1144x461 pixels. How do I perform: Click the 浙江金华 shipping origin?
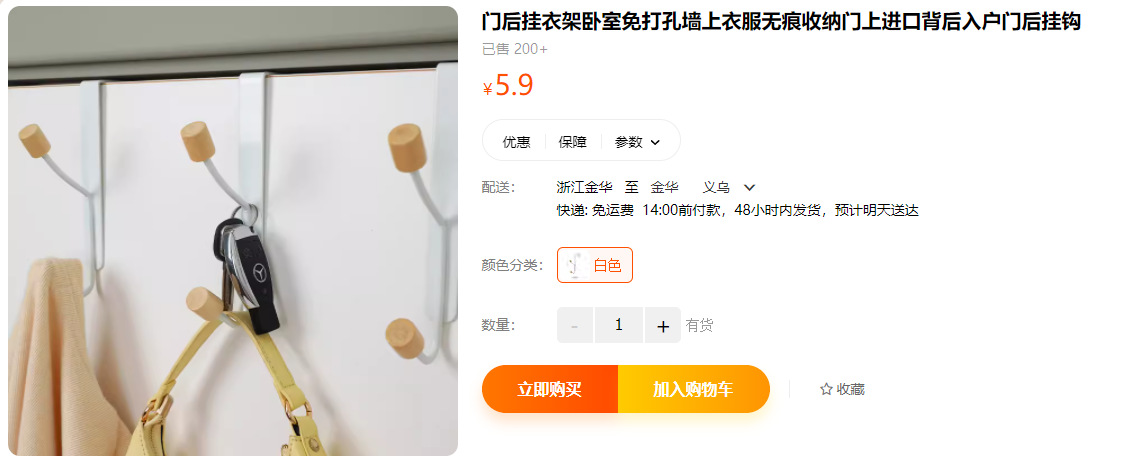click(x=584, y=187)
